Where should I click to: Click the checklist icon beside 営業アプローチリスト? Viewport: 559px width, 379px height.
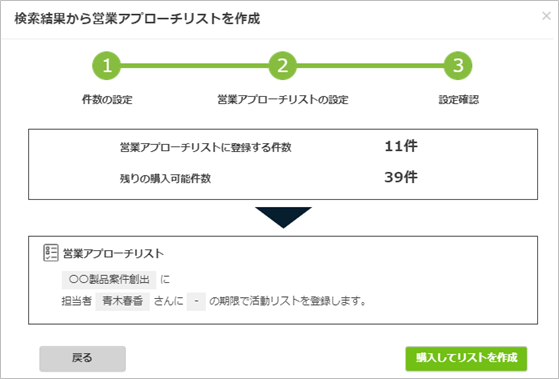click(51, 253)
